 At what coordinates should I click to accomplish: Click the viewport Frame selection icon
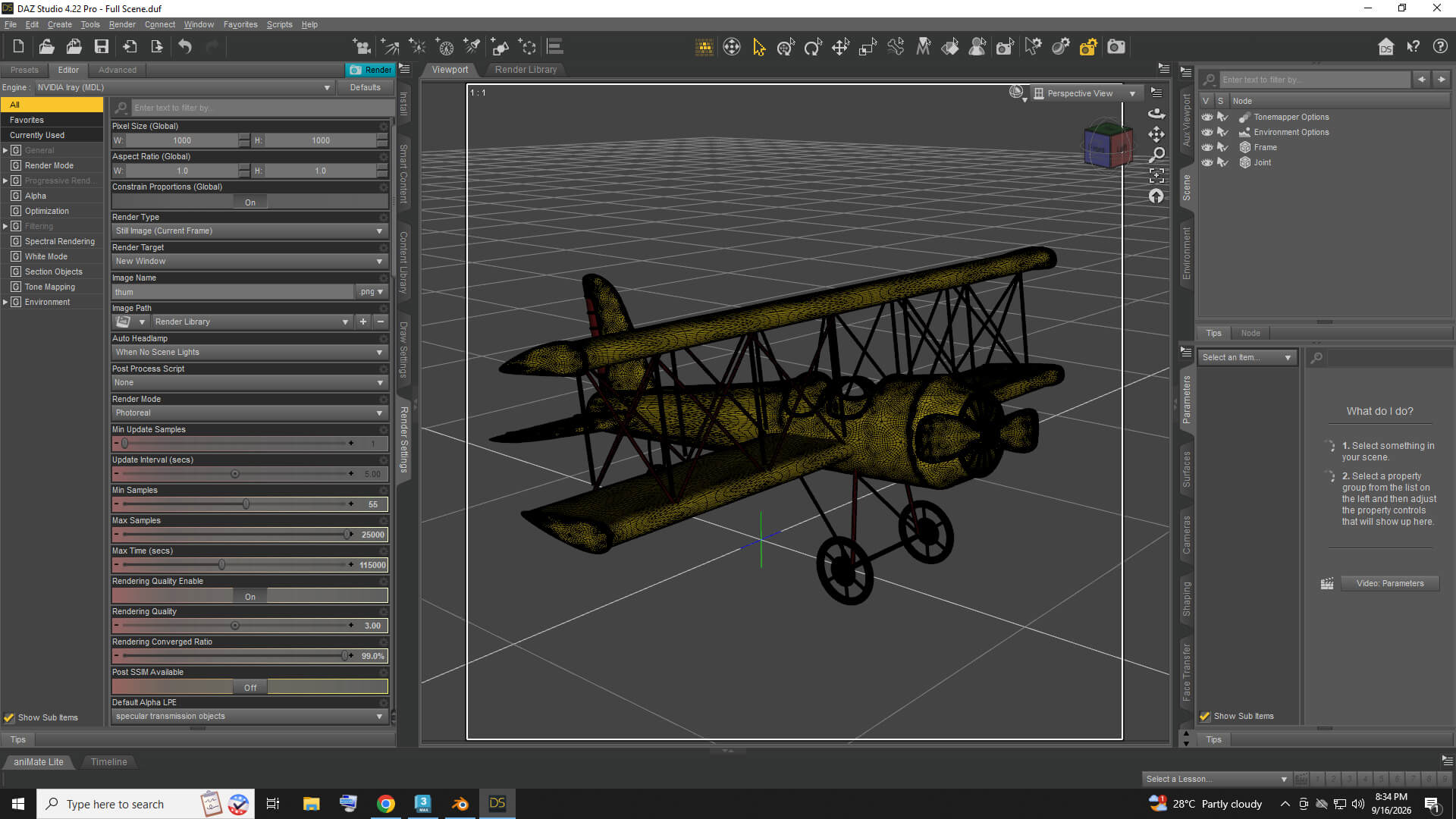pyautogui.click(x=1156, y=175)
